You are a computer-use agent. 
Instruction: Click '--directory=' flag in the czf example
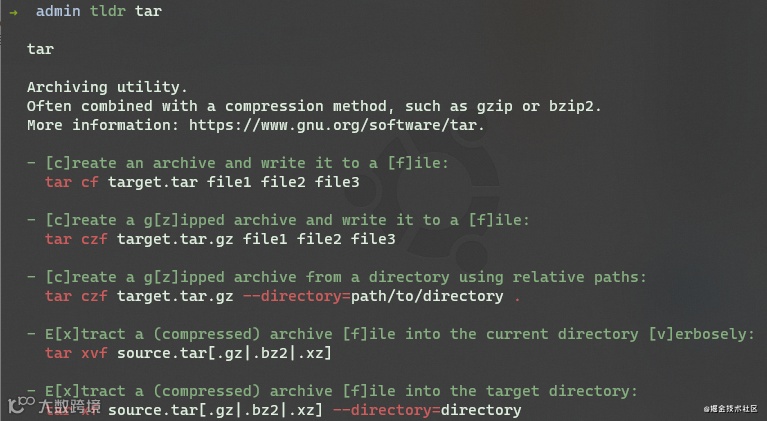(297, 296)
